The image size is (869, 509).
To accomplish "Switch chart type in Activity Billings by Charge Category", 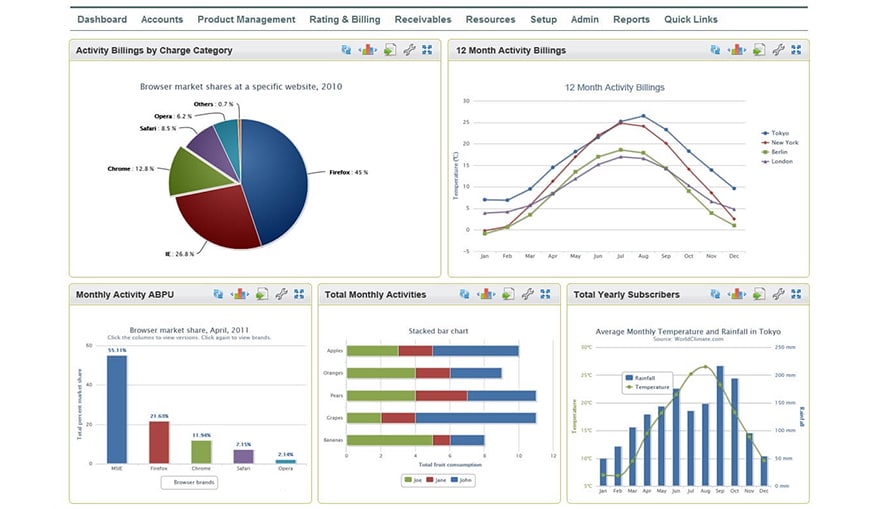I will click(x=367, y=50).
